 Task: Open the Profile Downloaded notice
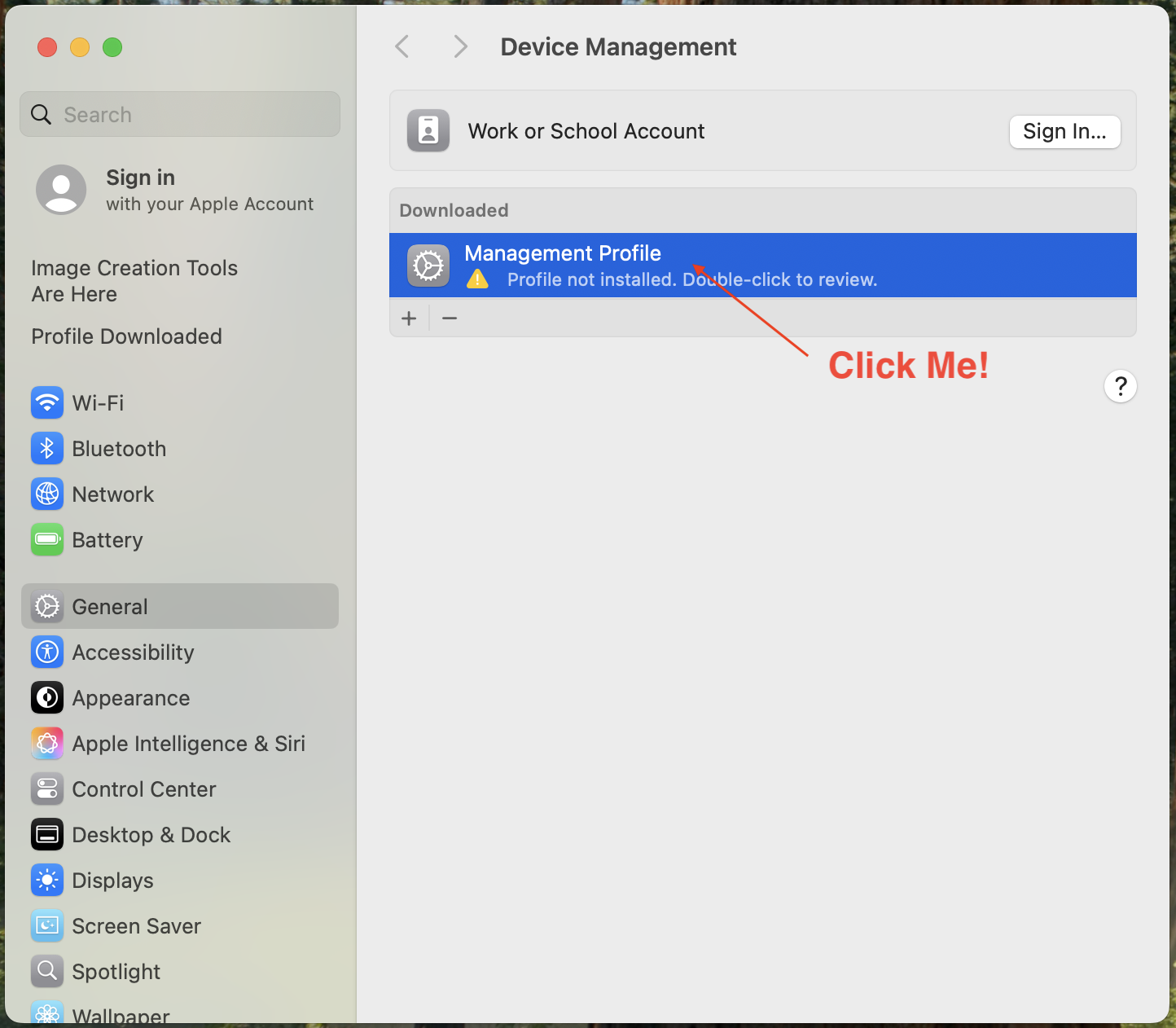click(x=126, y=336)
